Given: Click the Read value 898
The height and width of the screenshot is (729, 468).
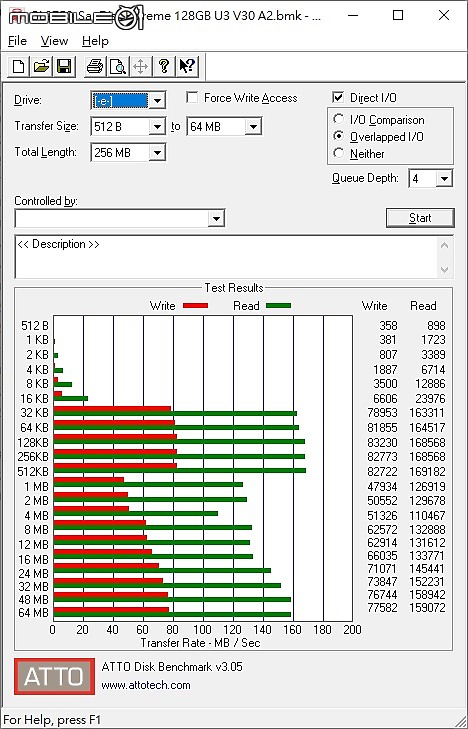Looking at the screenshot, I should 436,325.
